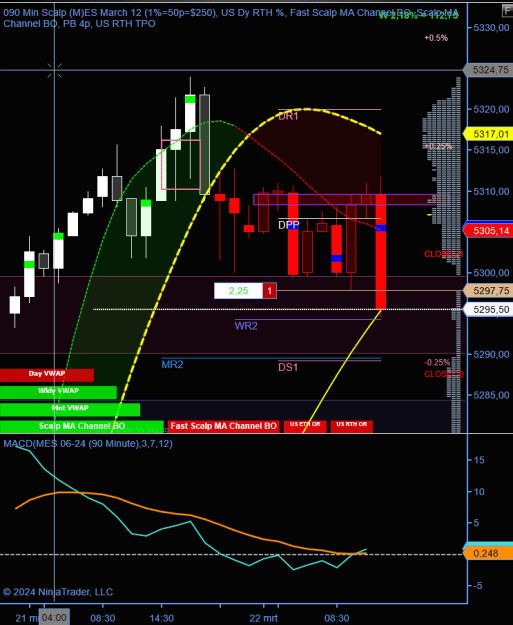Select the 2,25 order label box
Image resolution: width=513 pixels, height=625 pixels.
(238, 291)
